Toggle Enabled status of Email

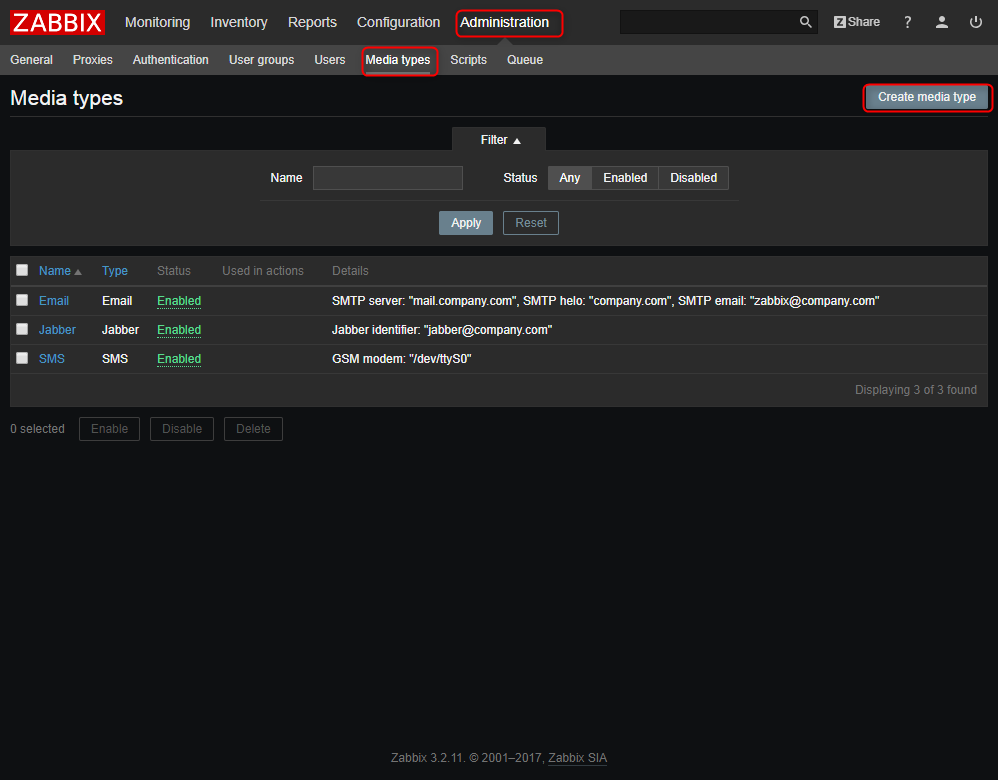tap(179, 301)
